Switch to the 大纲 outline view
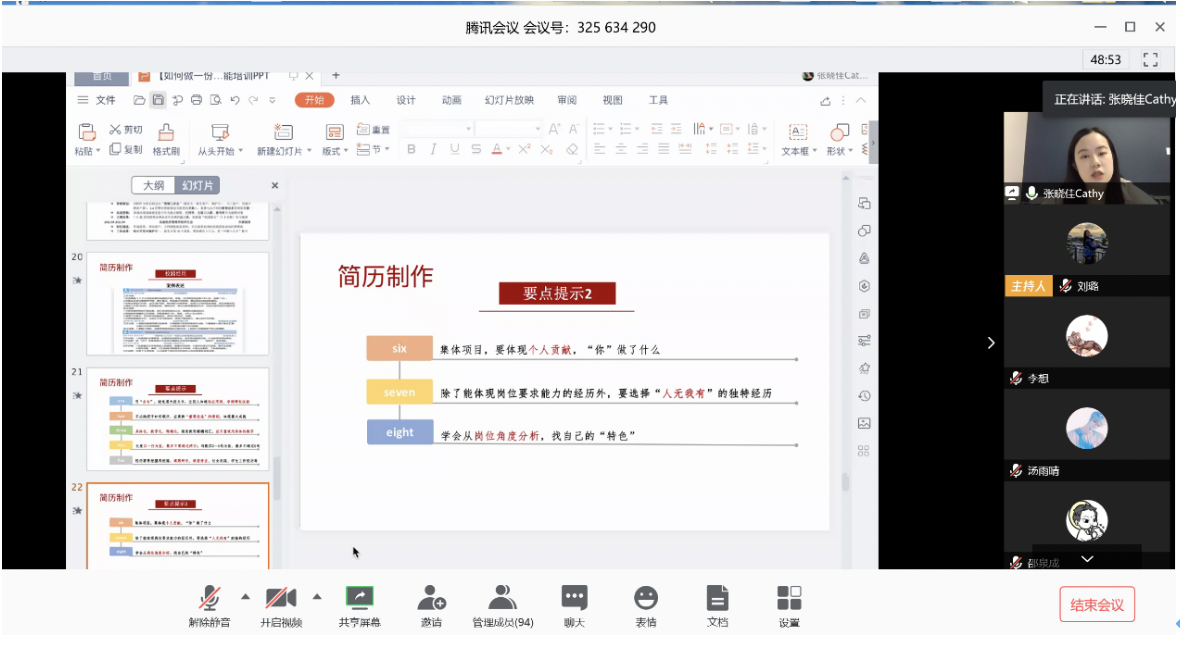This screenshot has width=1180, height=654. click(x=153, y=185)
